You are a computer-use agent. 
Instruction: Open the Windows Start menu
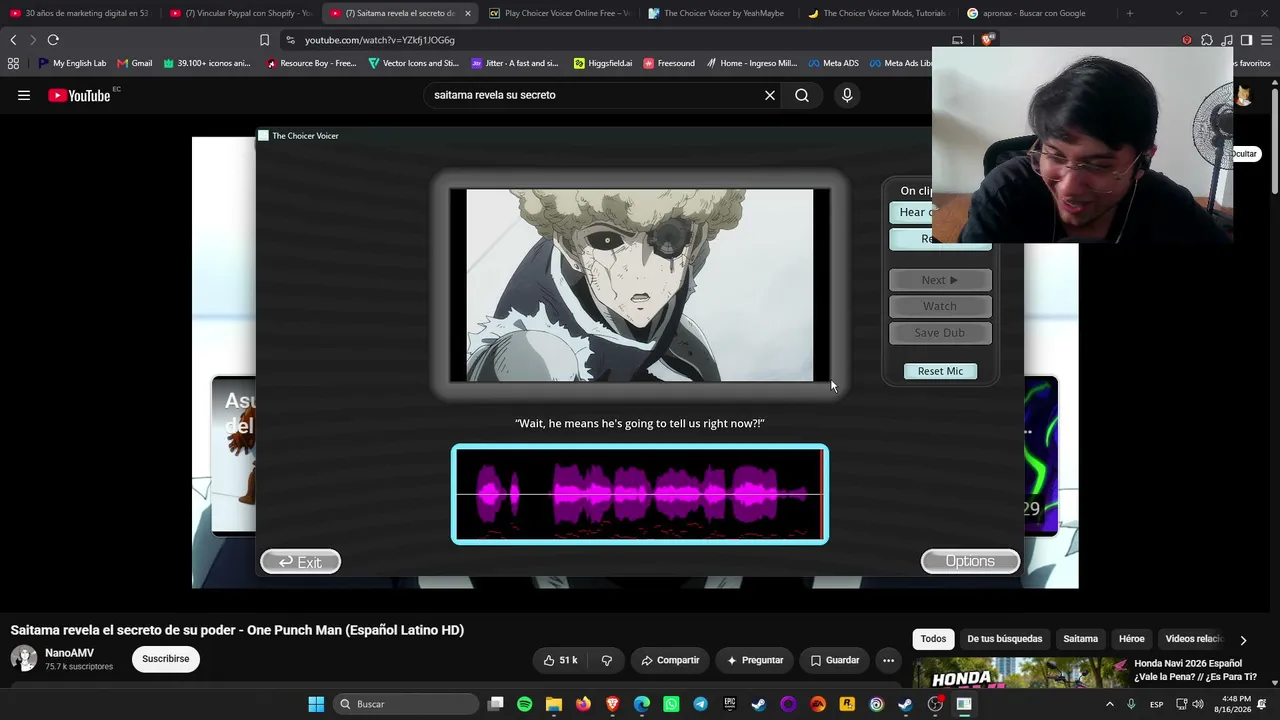[x=316, y=704]
